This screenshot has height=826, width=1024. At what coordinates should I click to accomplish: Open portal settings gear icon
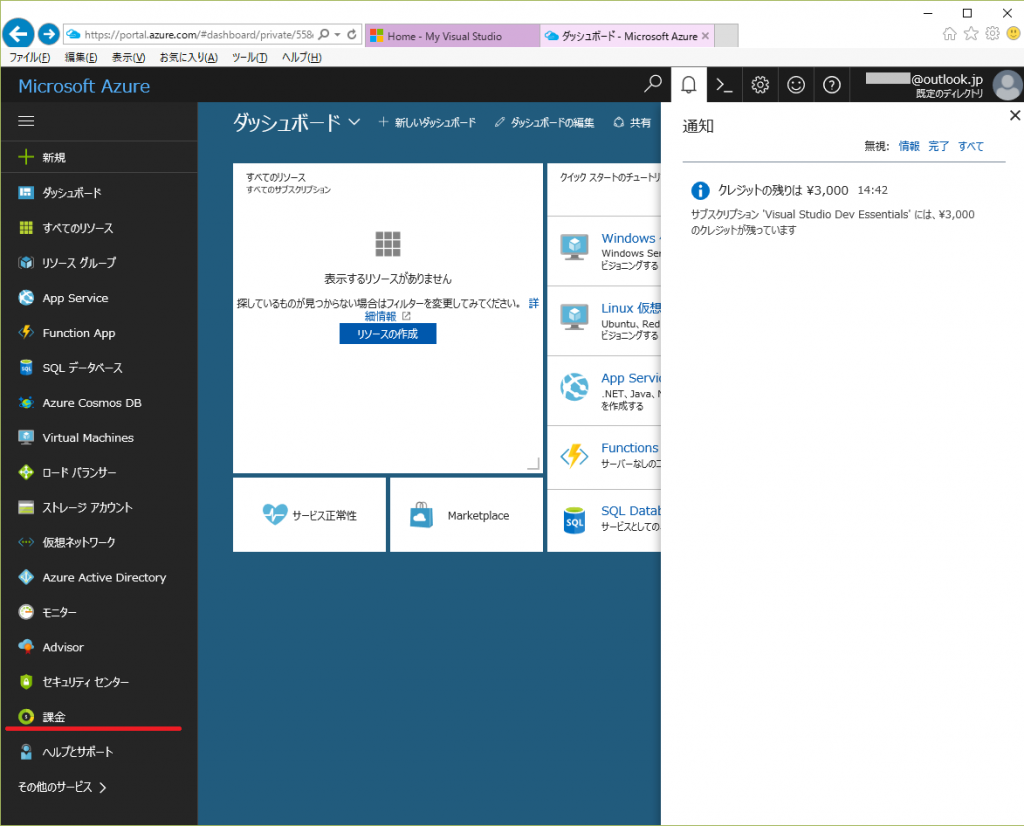coord(760,84)
